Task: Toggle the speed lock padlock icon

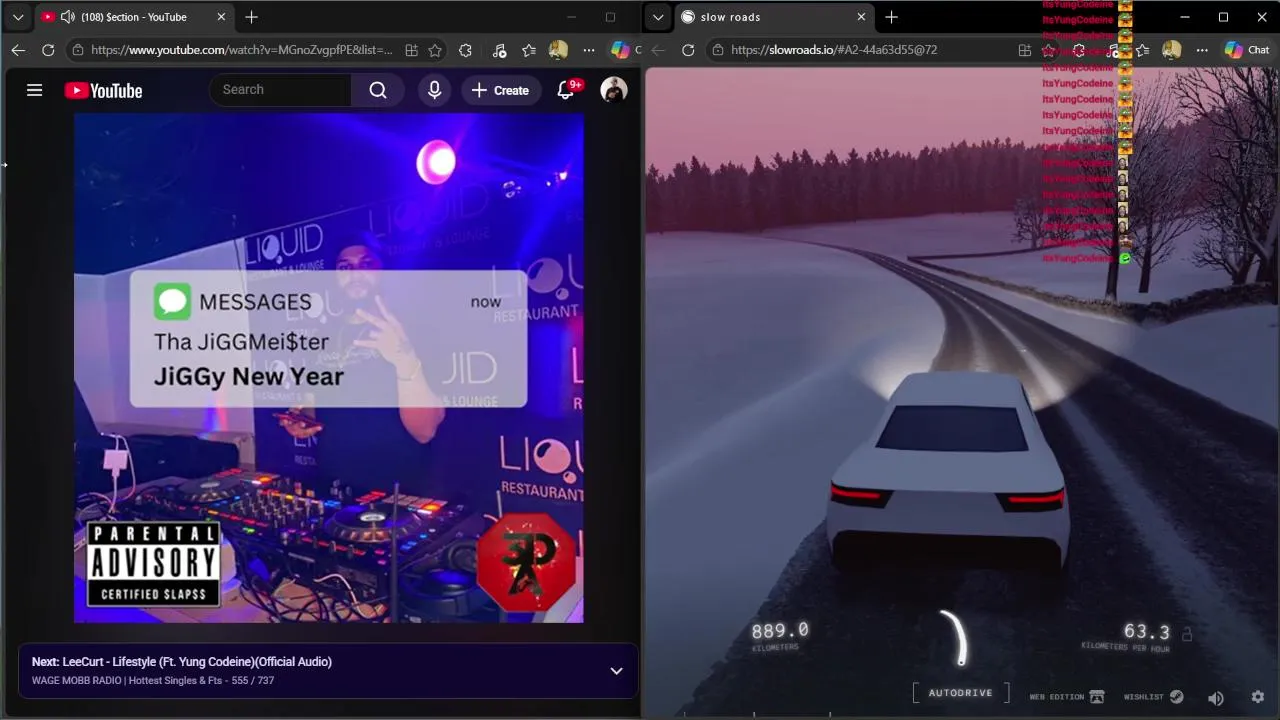Action: pos(1187,633)
